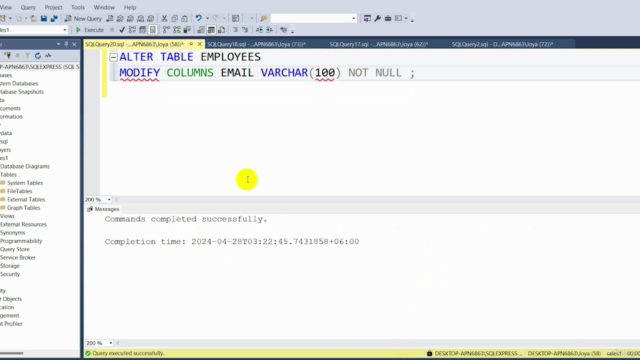Decrease the line indent
This screenshot has height=360, width=640.
pos(259,30)
